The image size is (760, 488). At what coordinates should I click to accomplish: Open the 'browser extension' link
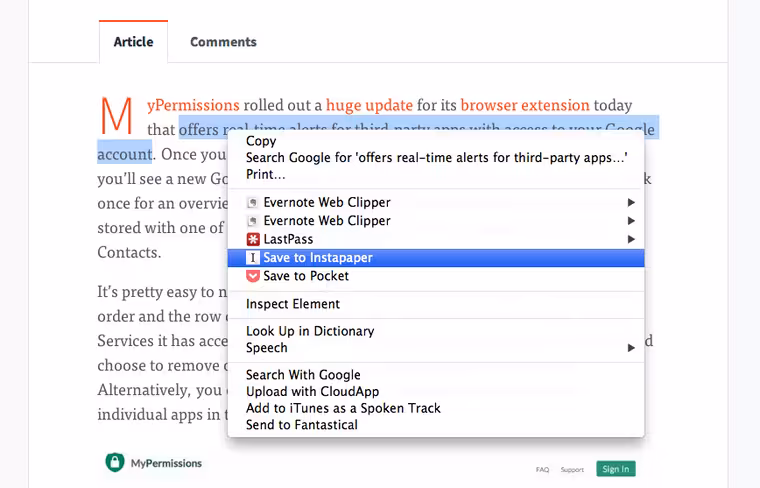(x=525, y=105)
